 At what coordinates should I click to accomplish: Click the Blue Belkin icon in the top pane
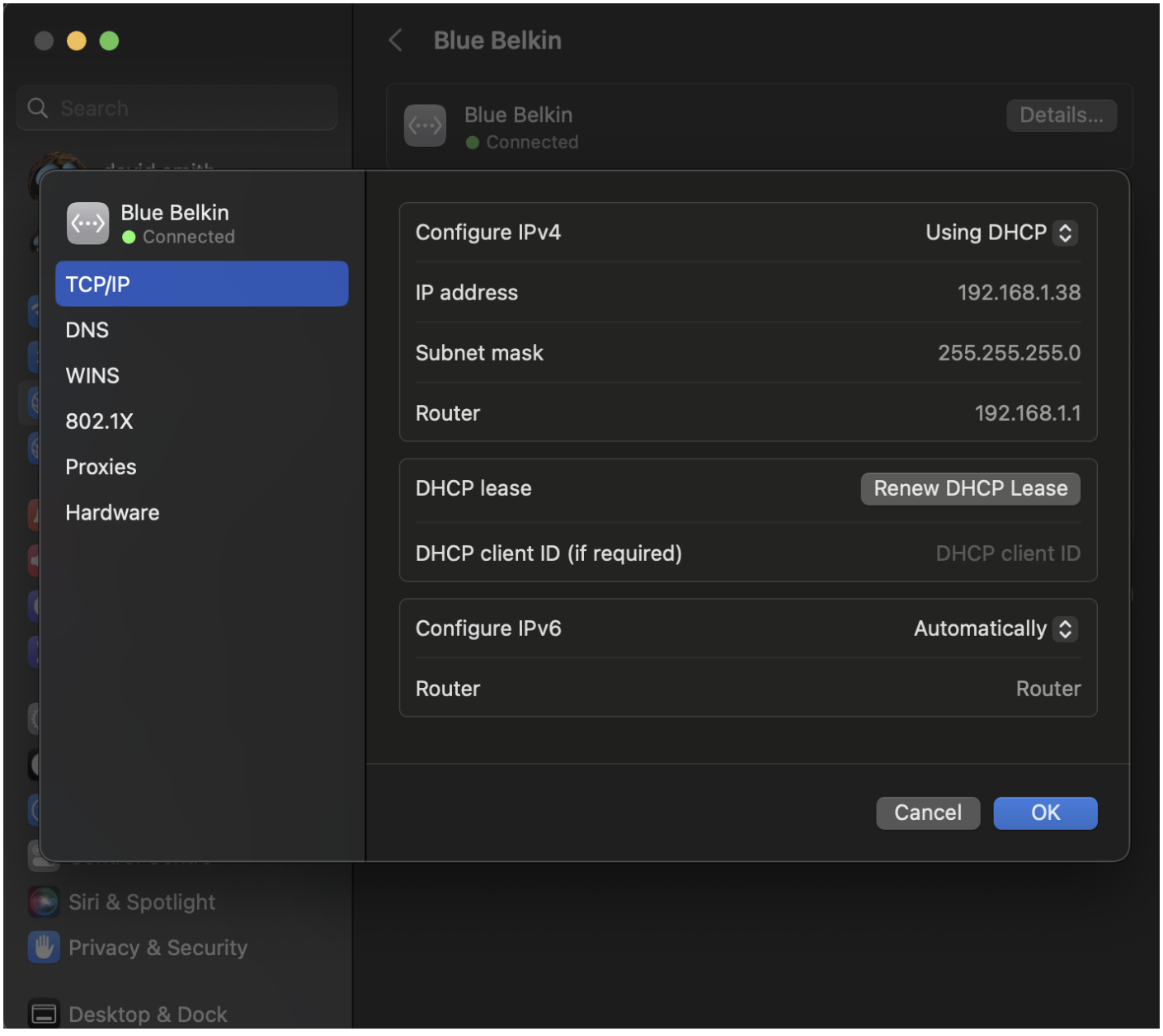(425, 125)
